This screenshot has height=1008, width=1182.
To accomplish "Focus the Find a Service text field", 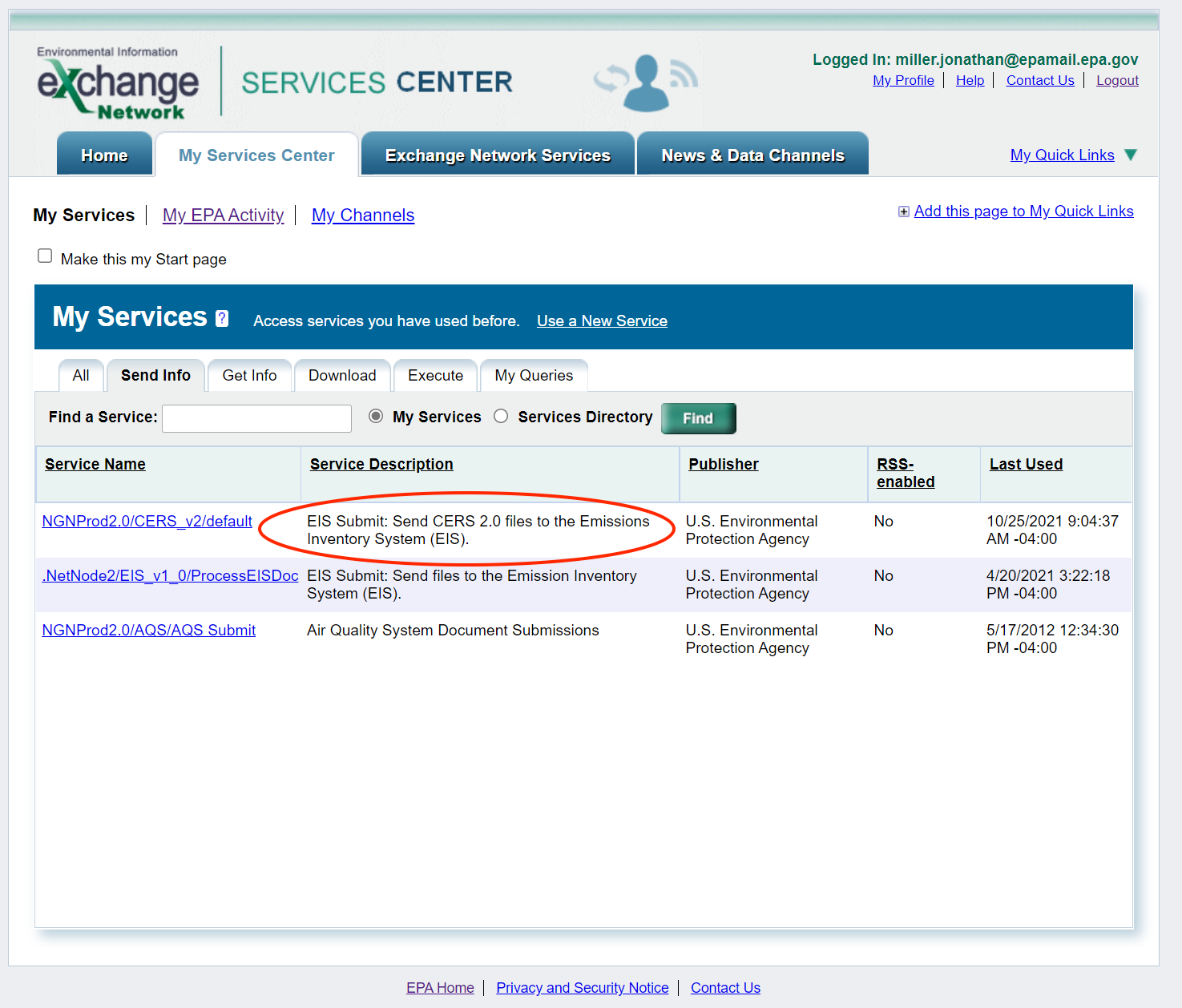I will point(256,418).
